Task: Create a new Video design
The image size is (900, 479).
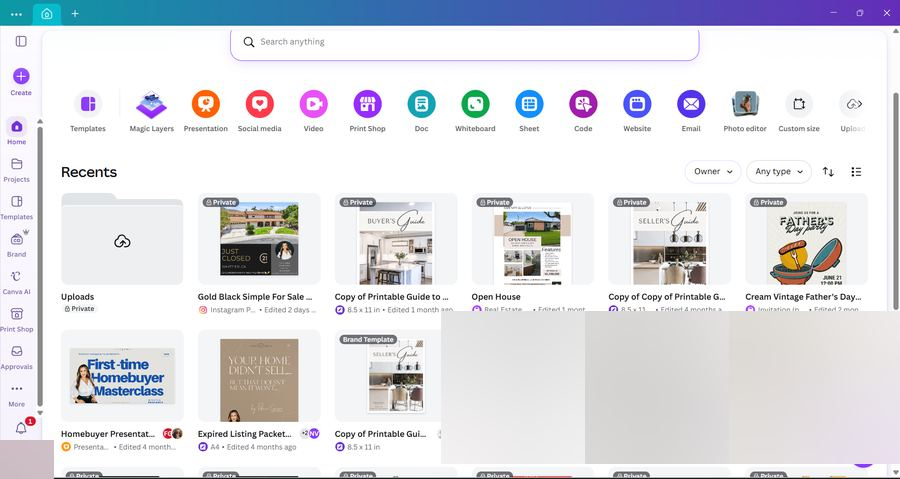Action: pos(313,104)
